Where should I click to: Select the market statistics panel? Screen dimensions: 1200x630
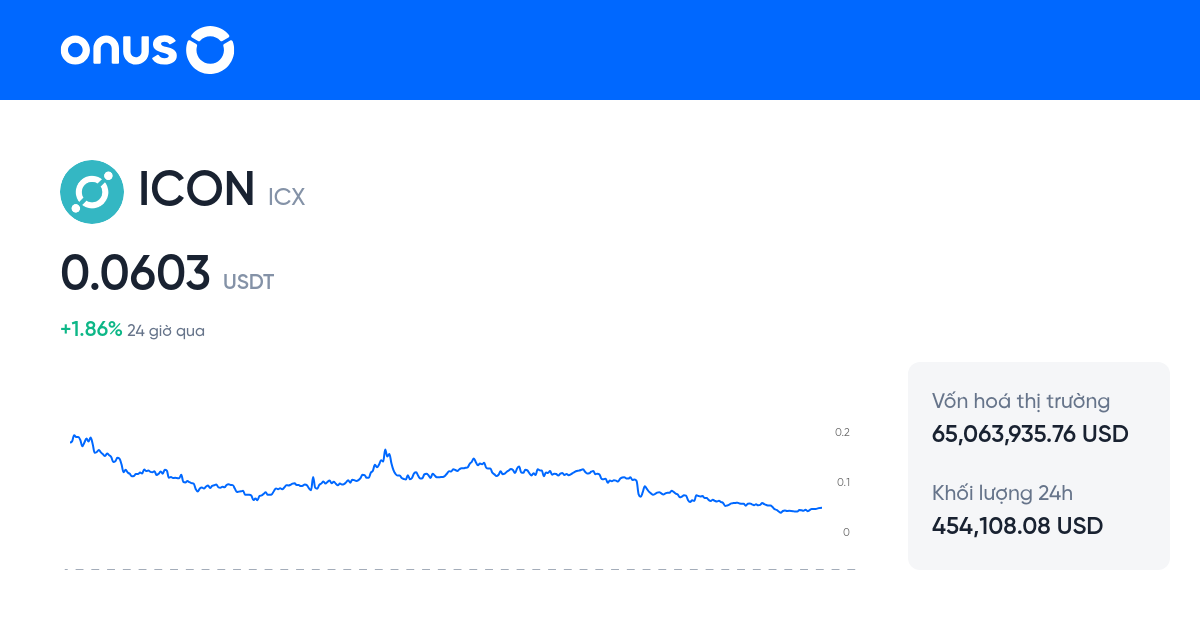[x=1038, y=466]
